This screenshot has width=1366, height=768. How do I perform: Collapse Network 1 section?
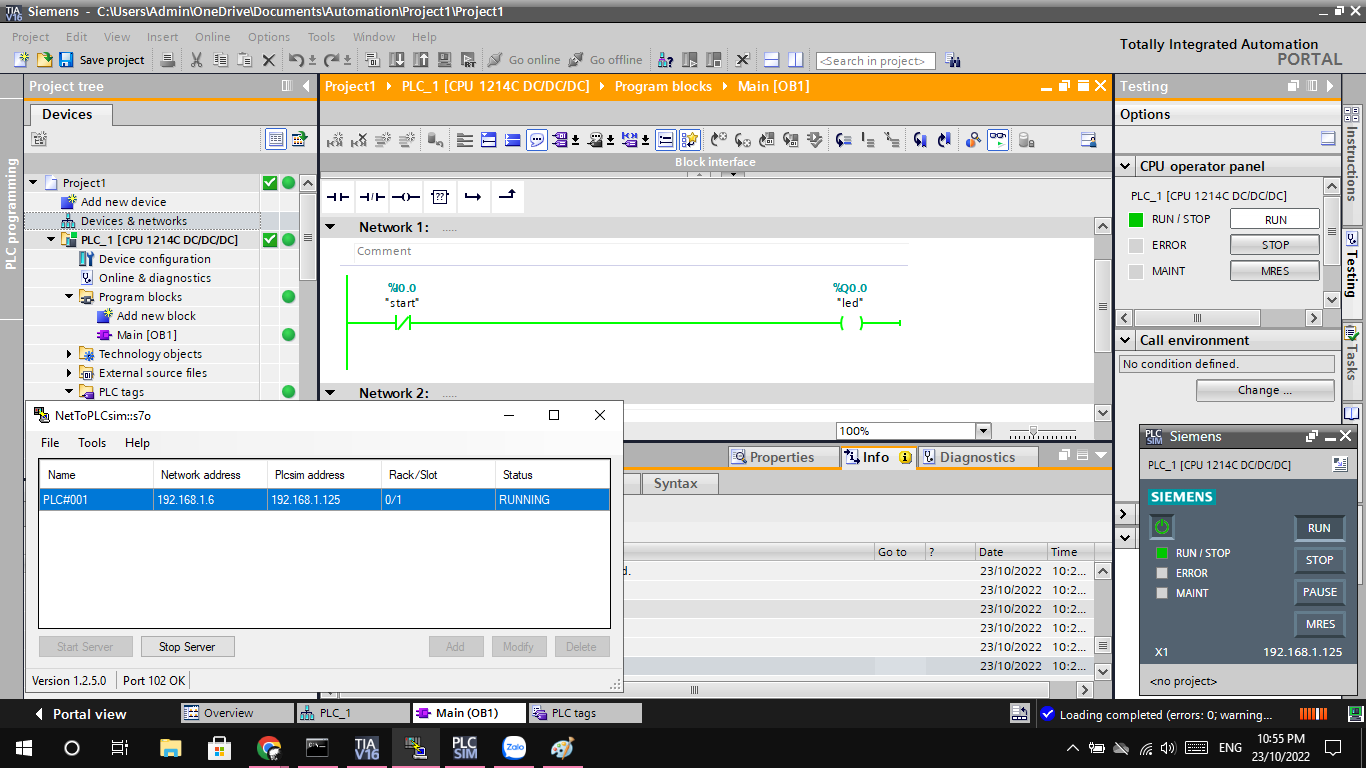point(331,227)
